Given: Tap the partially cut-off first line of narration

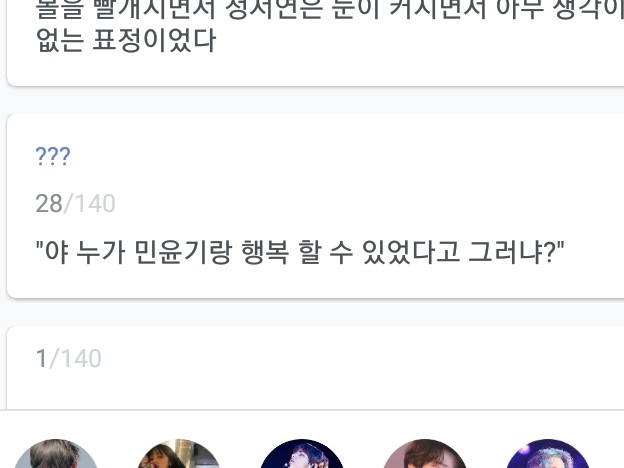Looking at the screenshot, I should tap(330, 9).
